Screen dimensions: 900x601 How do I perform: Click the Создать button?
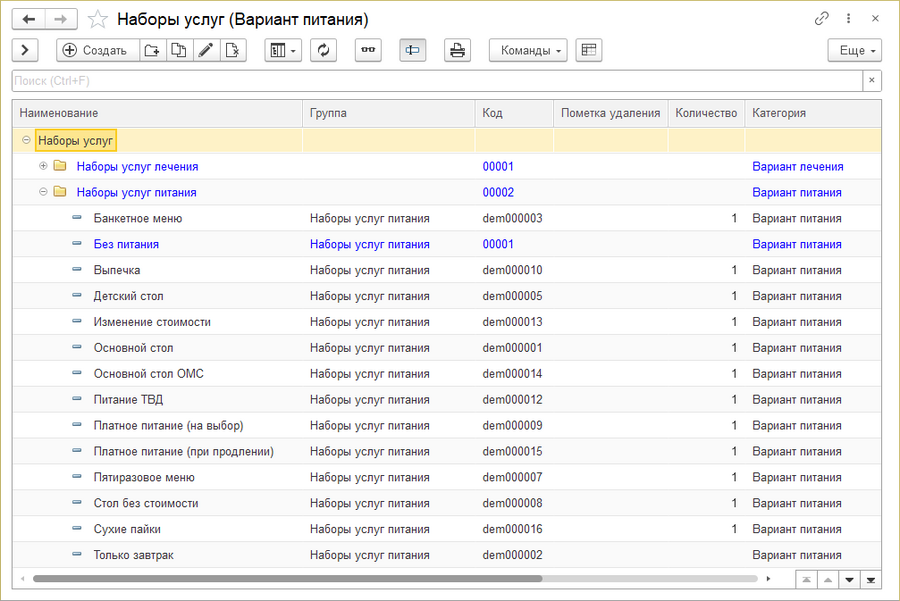[95, 51]
